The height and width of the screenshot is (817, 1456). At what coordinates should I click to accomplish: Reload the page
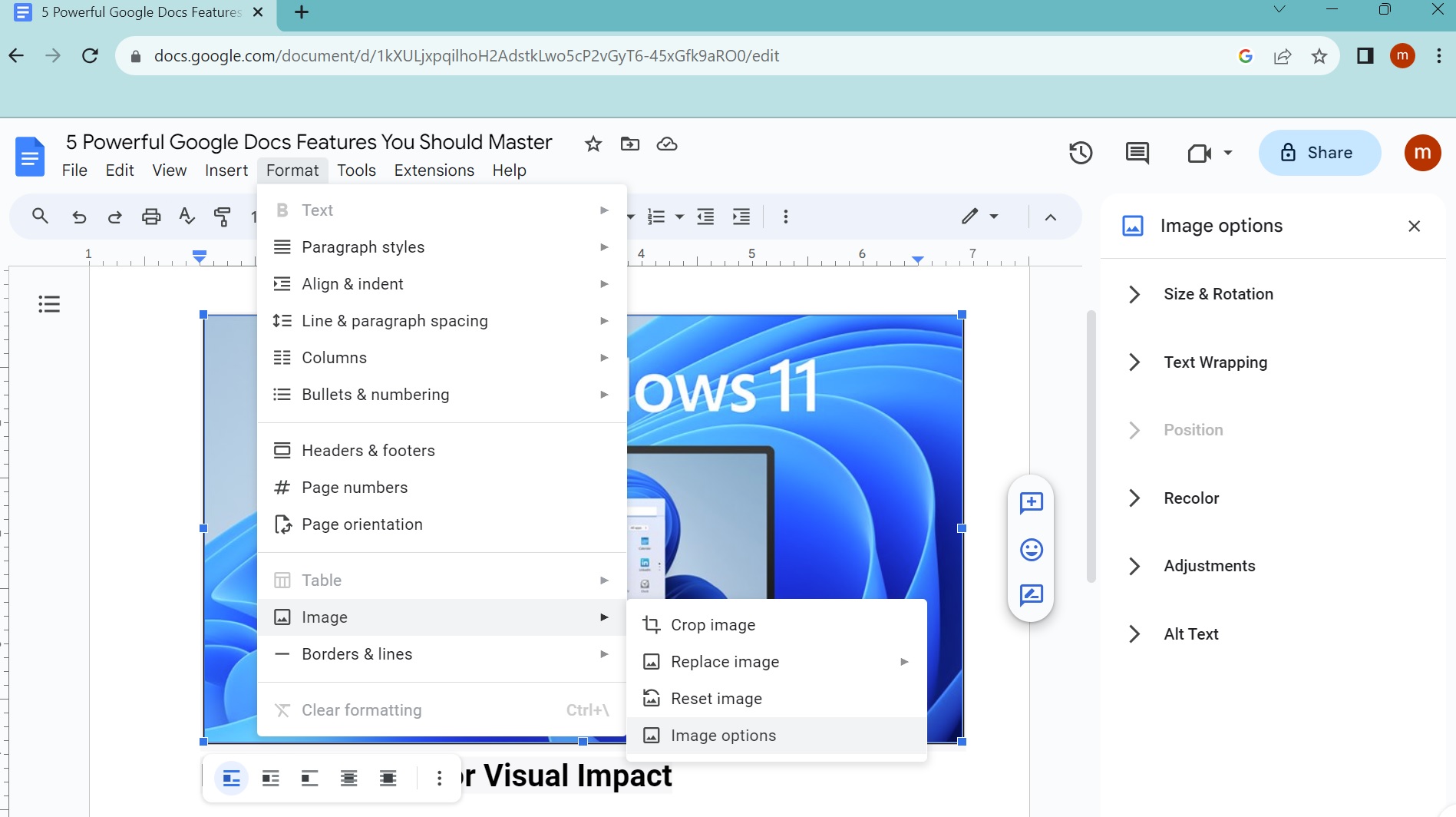pos(90,56)
